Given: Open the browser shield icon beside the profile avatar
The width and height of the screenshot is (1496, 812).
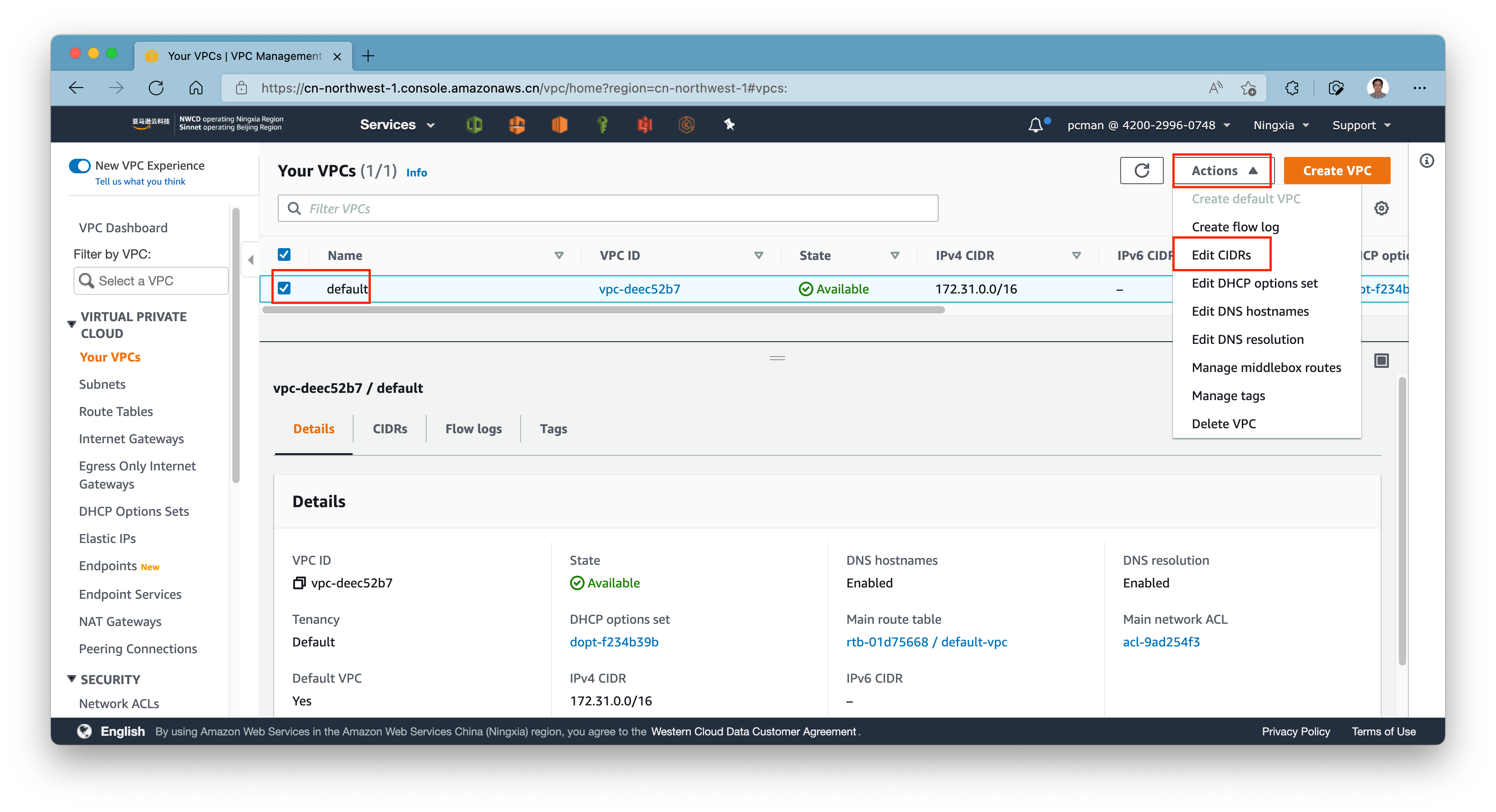Looking at the screenshot, I should point(1336,88).
